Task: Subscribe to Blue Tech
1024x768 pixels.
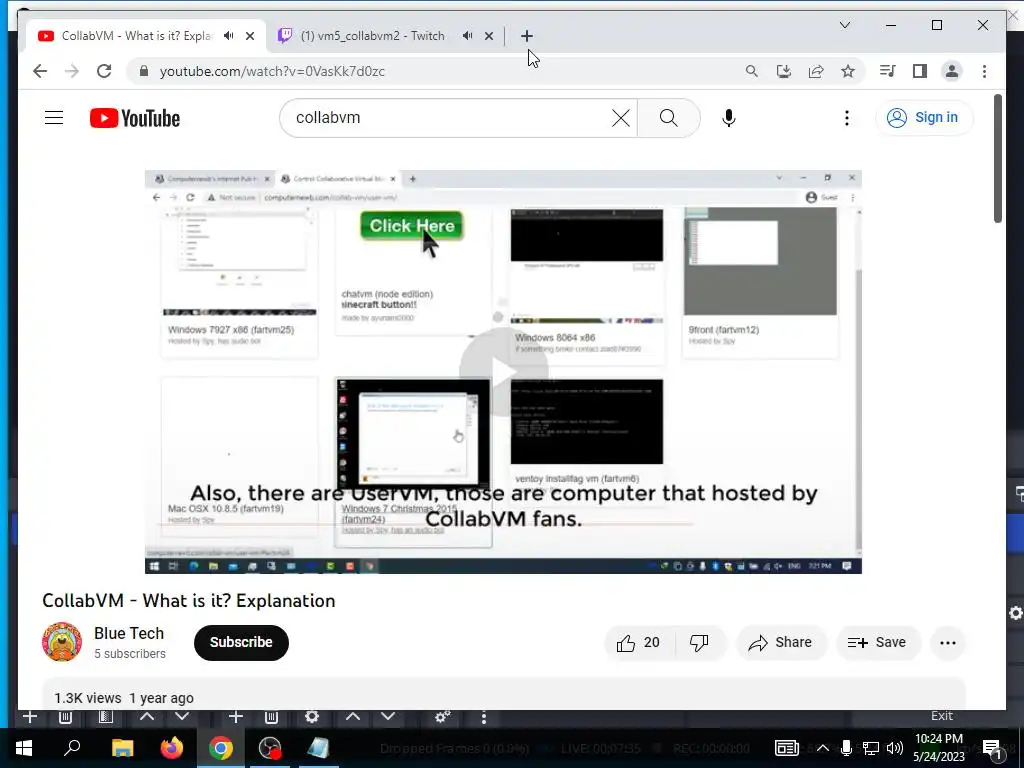Action: coord(241,643)
